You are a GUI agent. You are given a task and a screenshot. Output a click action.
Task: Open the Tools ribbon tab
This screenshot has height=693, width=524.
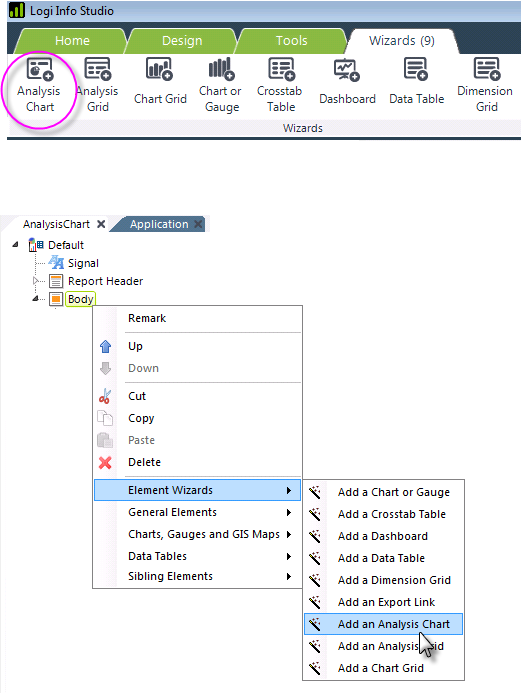(x=291, y=41)
